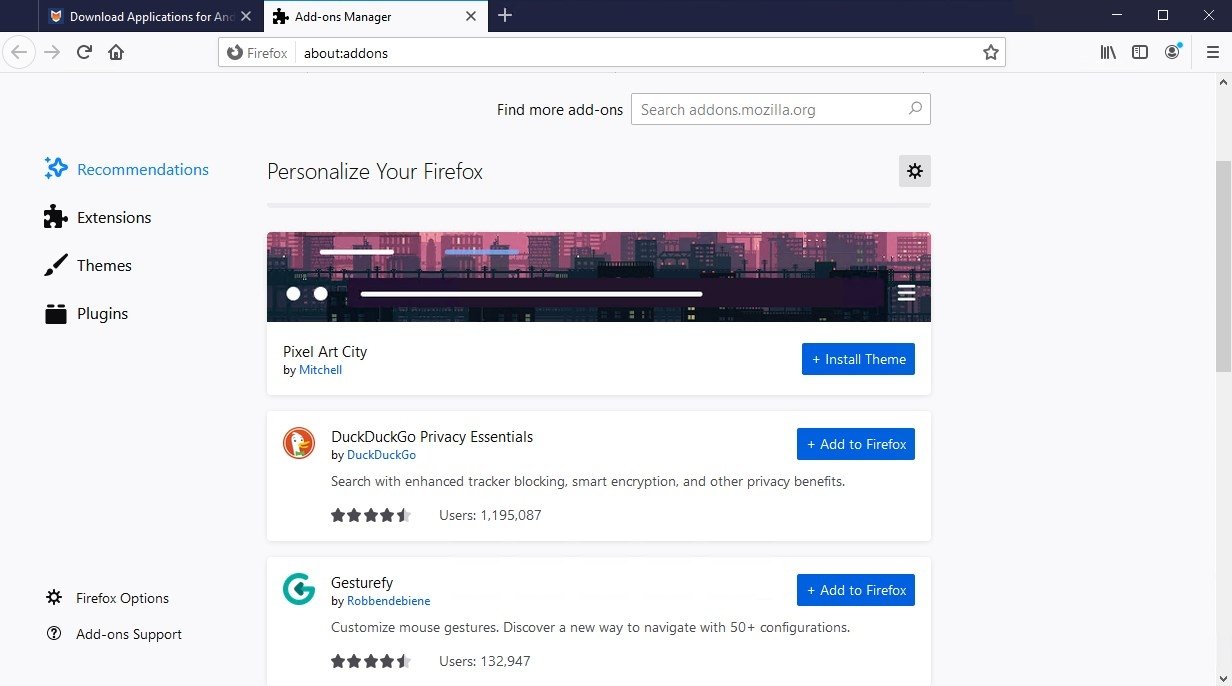Click the "Personalize Your Firefox" heading
The image size is (1232, 686).
click(375, 171)
